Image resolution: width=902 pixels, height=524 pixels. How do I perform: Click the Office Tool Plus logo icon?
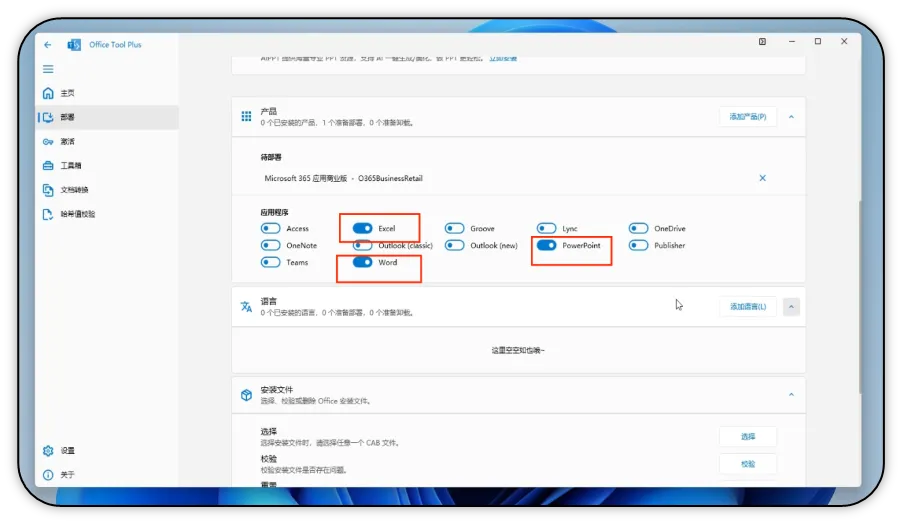pos(74,44)
